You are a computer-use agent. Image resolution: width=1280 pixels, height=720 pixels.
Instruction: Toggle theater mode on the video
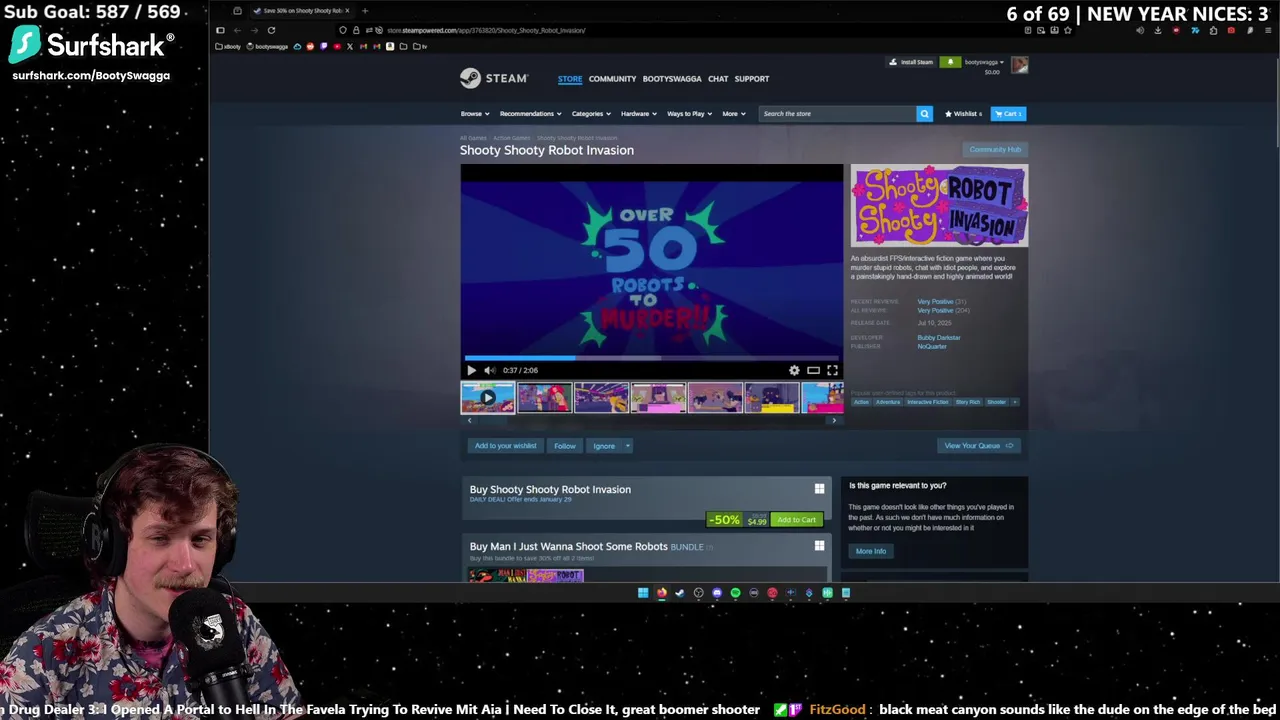click(x=813, y=370)
